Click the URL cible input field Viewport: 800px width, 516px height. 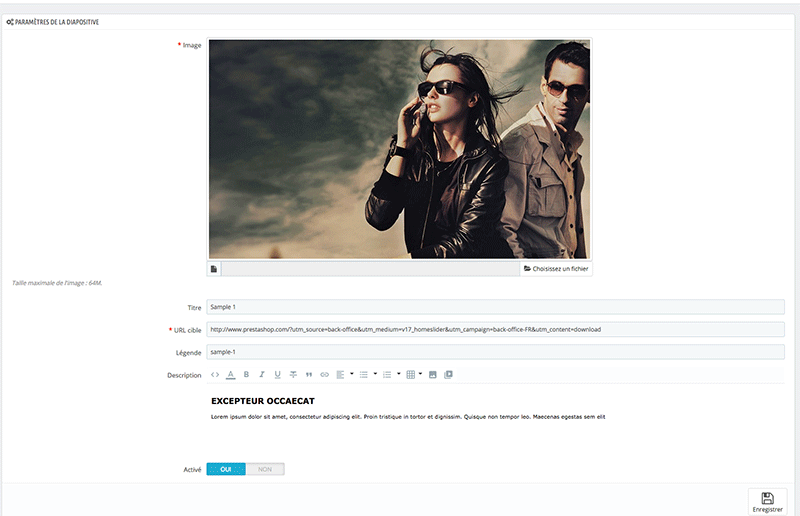[495, 329]
